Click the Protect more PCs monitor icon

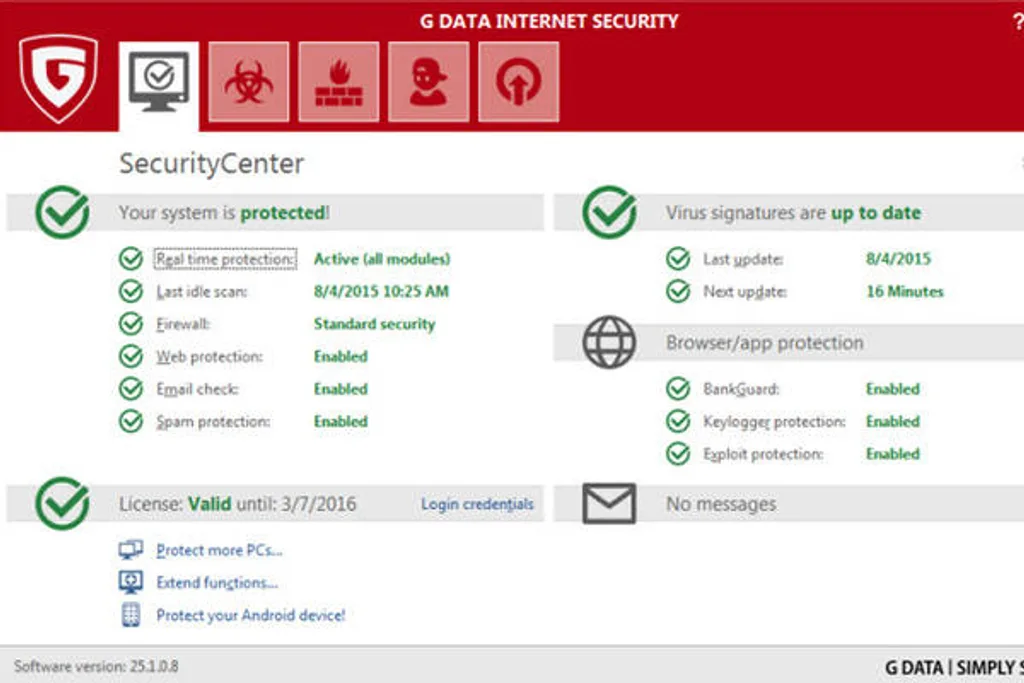(131, 550)
